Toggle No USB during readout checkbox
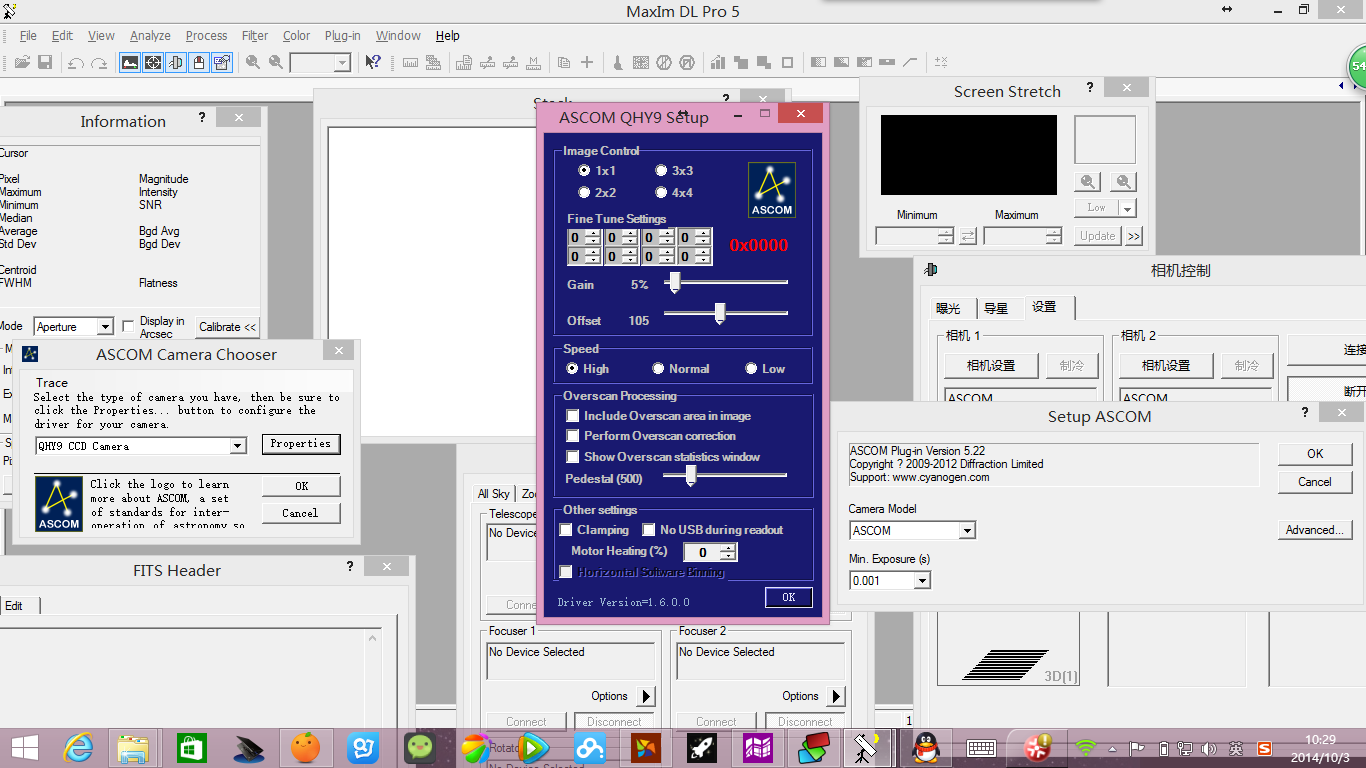This screenshot has width=1366, height=768. pos(649,530)
